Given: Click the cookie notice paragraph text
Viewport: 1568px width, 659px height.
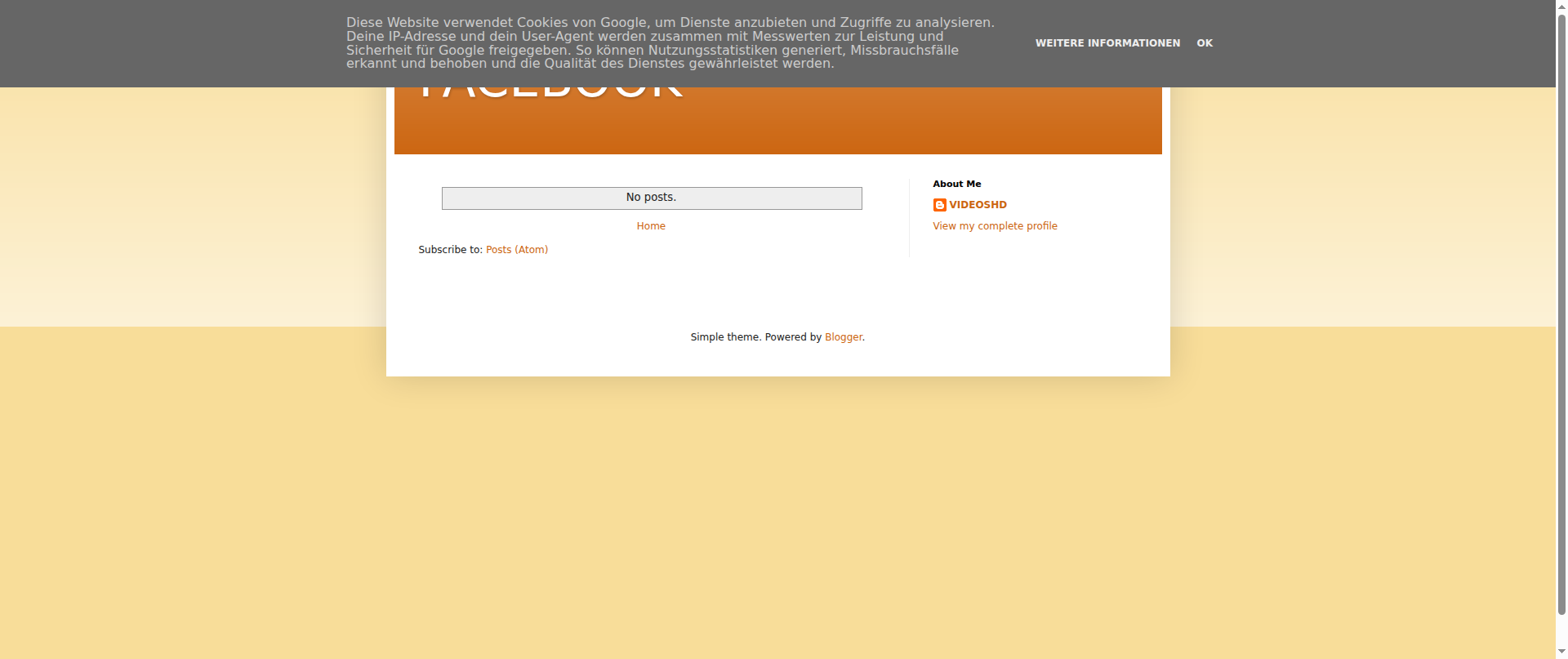Looking at the screenshot, I should click(670, 43).
